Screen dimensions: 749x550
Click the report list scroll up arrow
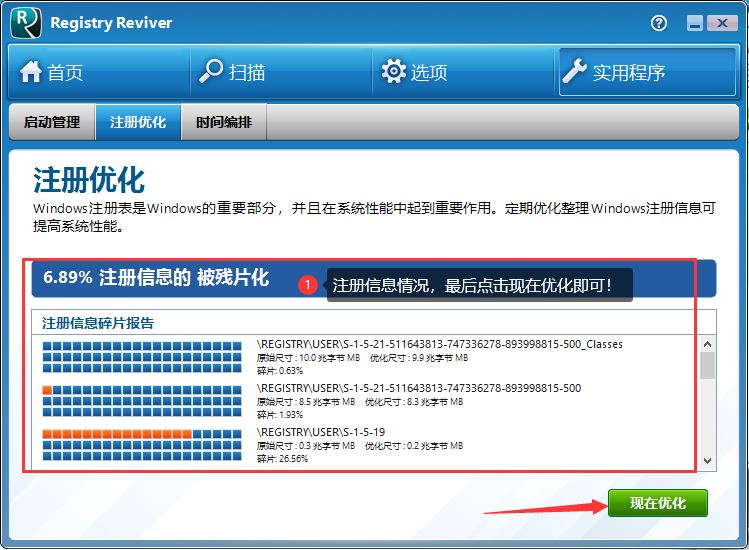click(x=707, y=344)
